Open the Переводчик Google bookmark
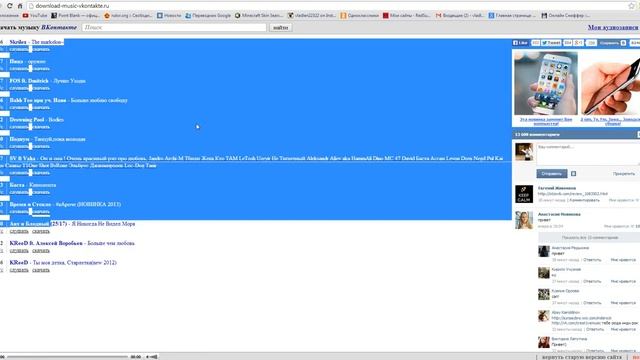This screenshot has height=360, width=640. click(x=208, y=16)
